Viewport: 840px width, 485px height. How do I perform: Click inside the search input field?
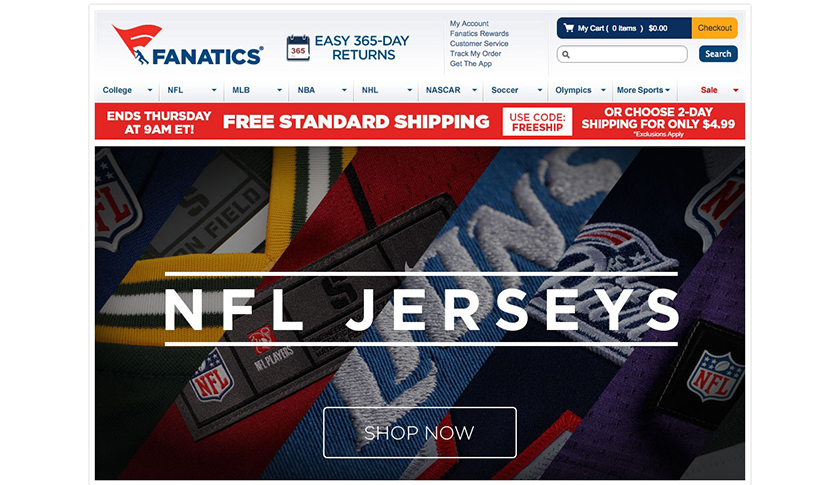coord(622,54)
